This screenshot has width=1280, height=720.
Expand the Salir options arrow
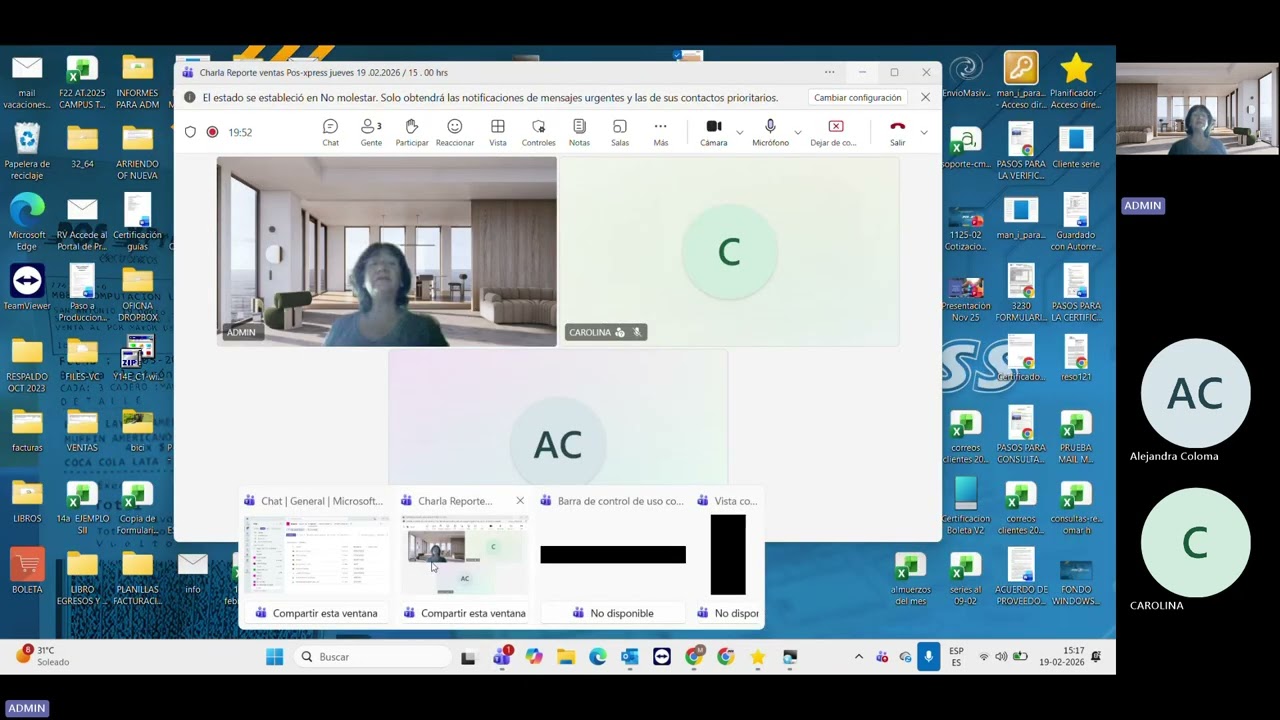[x=923, y=132]
